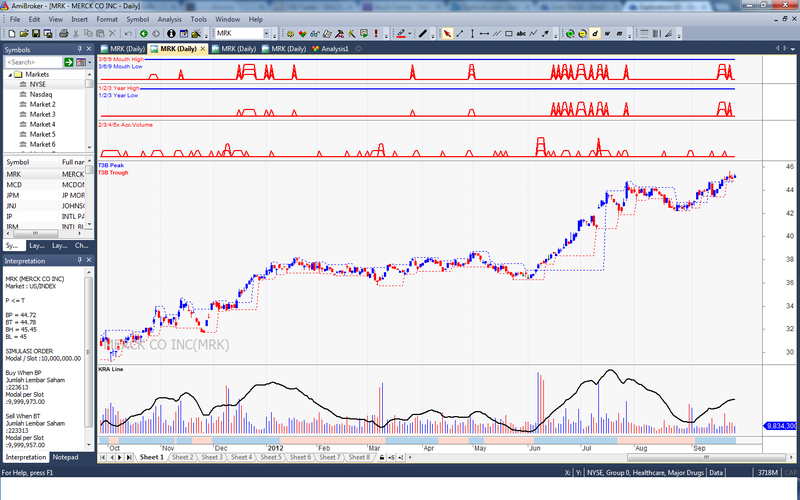Click the New document icon
The image size is (800, 500).
(x=11, y=34)
